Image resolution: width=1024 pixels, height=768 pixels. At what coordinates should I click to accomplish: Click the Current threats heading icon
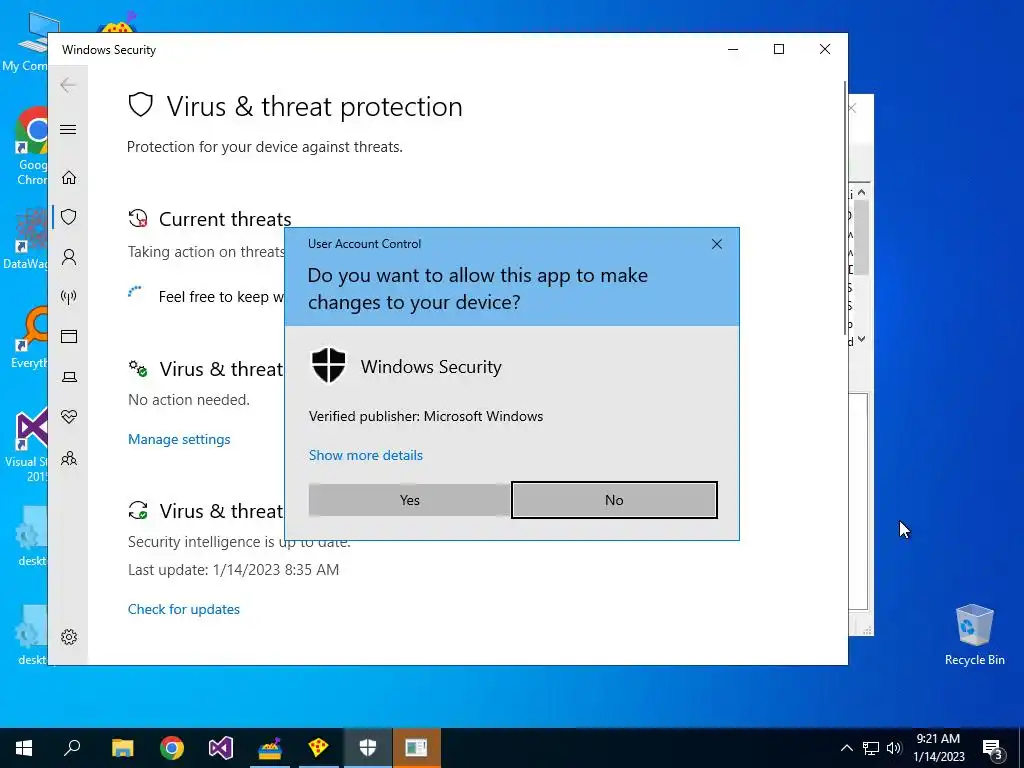138,218
